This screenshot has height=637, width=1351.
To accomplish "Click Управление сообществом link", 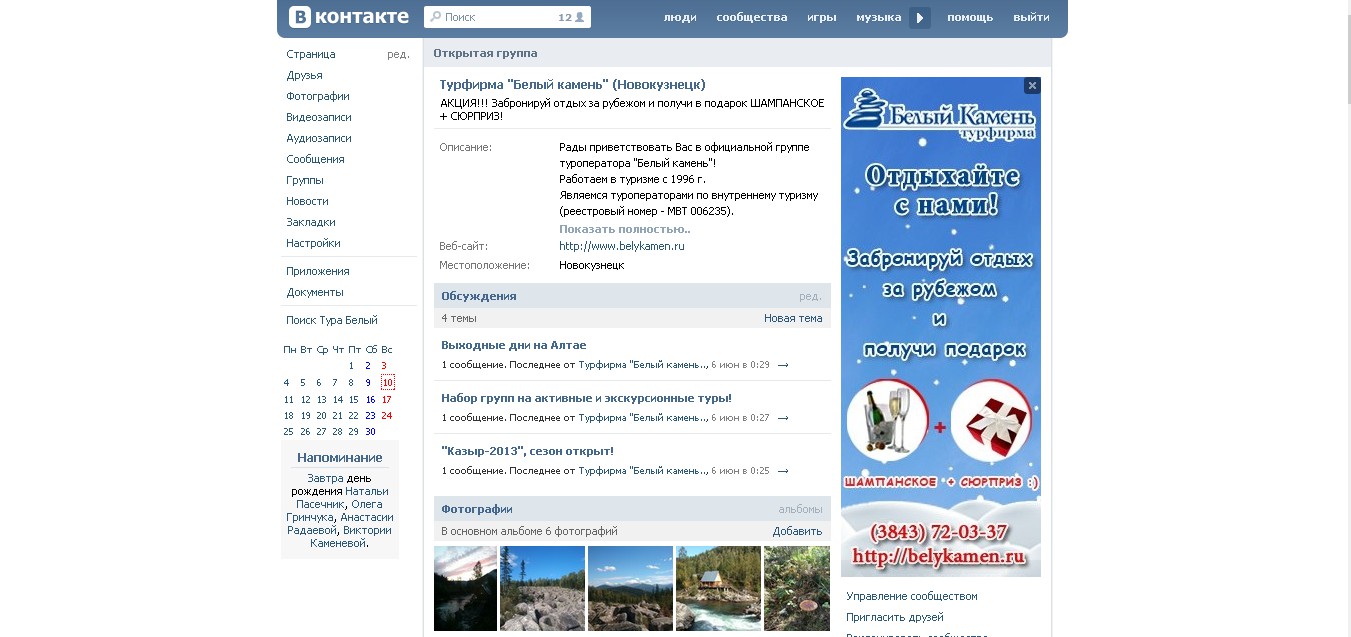I will (912, 596).
